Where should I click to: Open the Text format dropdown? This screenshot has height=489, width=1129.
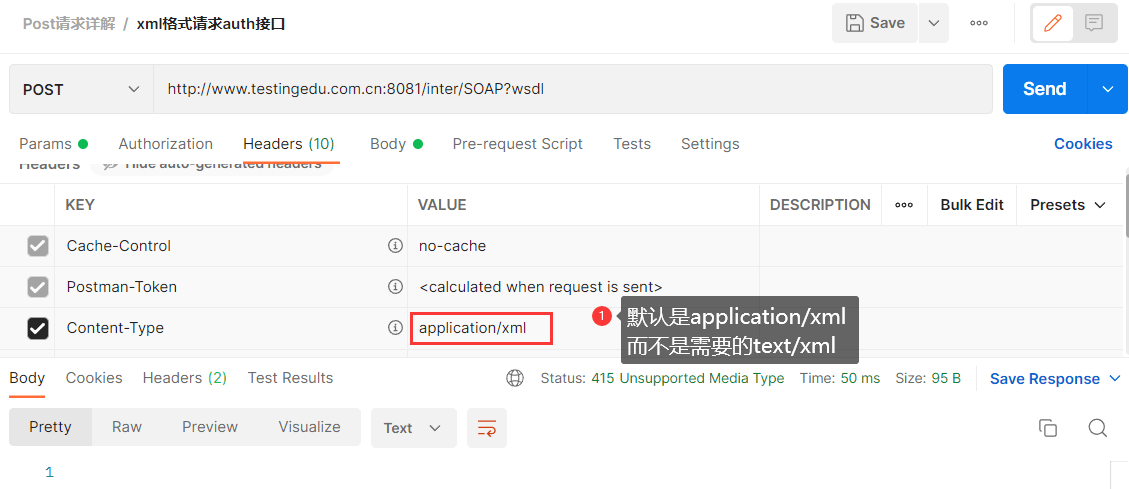[x=413, y=428]
